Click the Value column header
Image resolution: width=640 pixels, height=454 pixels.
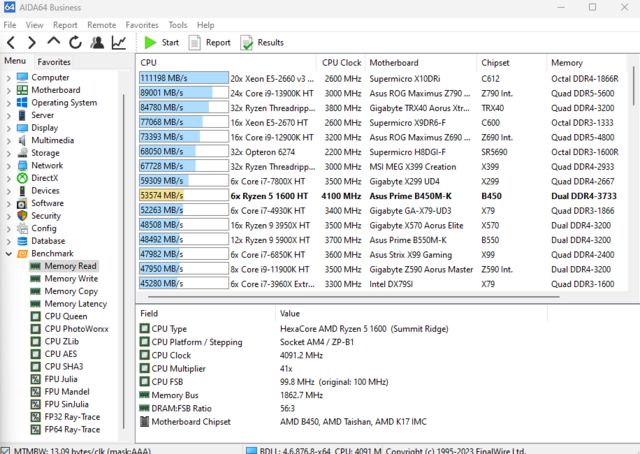tap(411, 314)
